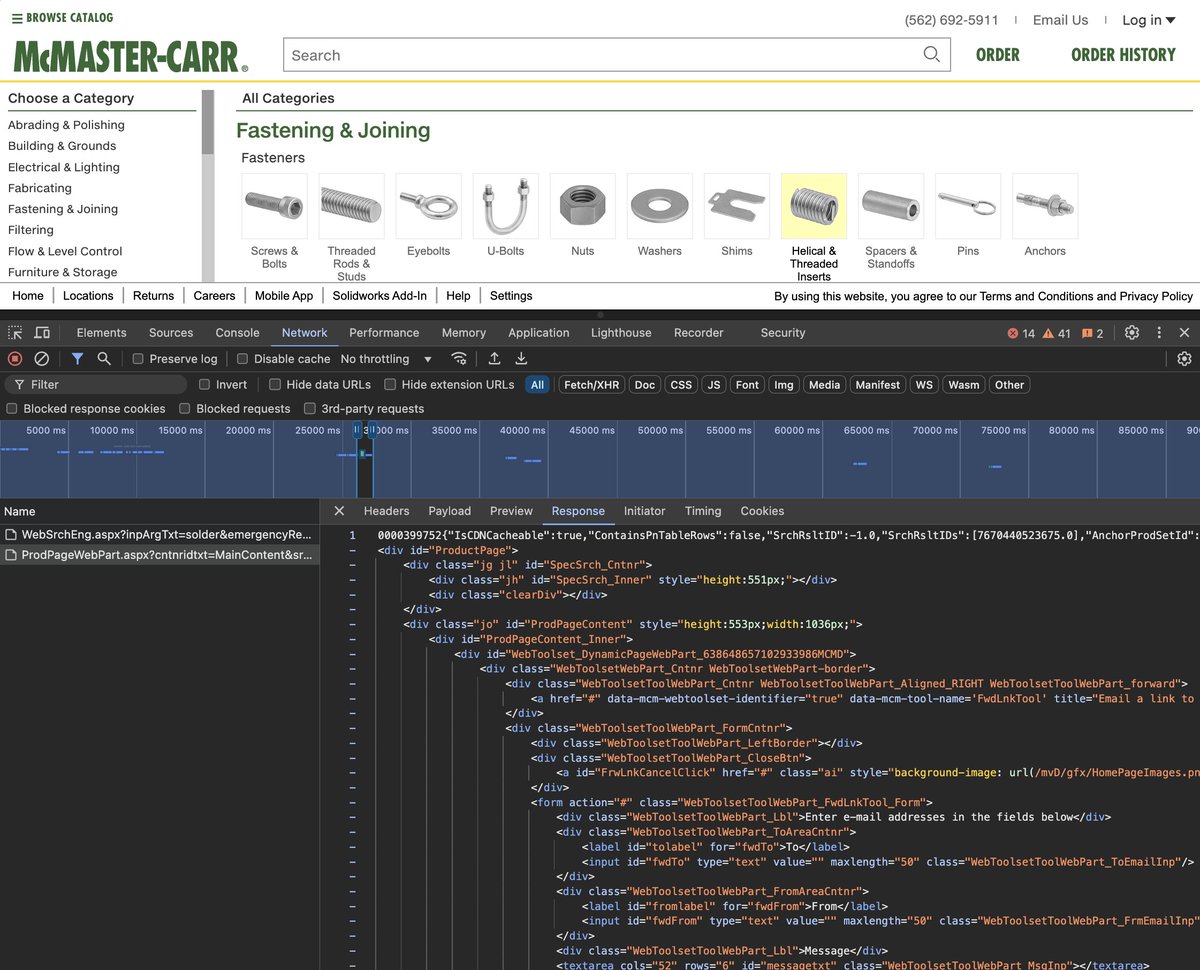Enable the Preserve log checkbox

coord(138,359)
